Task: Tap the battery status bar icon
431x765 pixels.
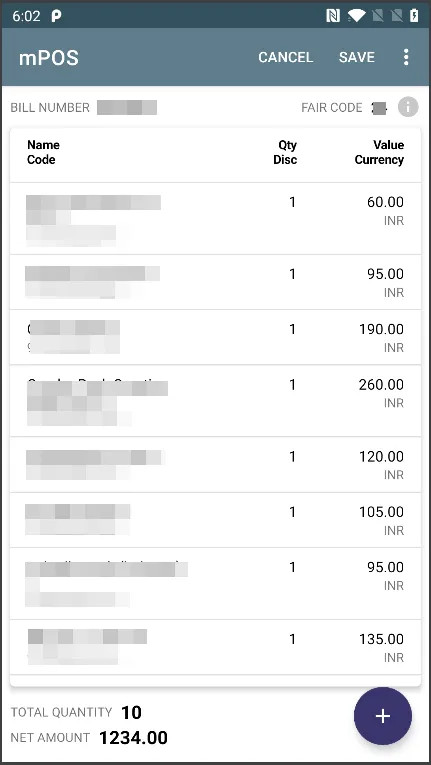Action: (414, 16)
